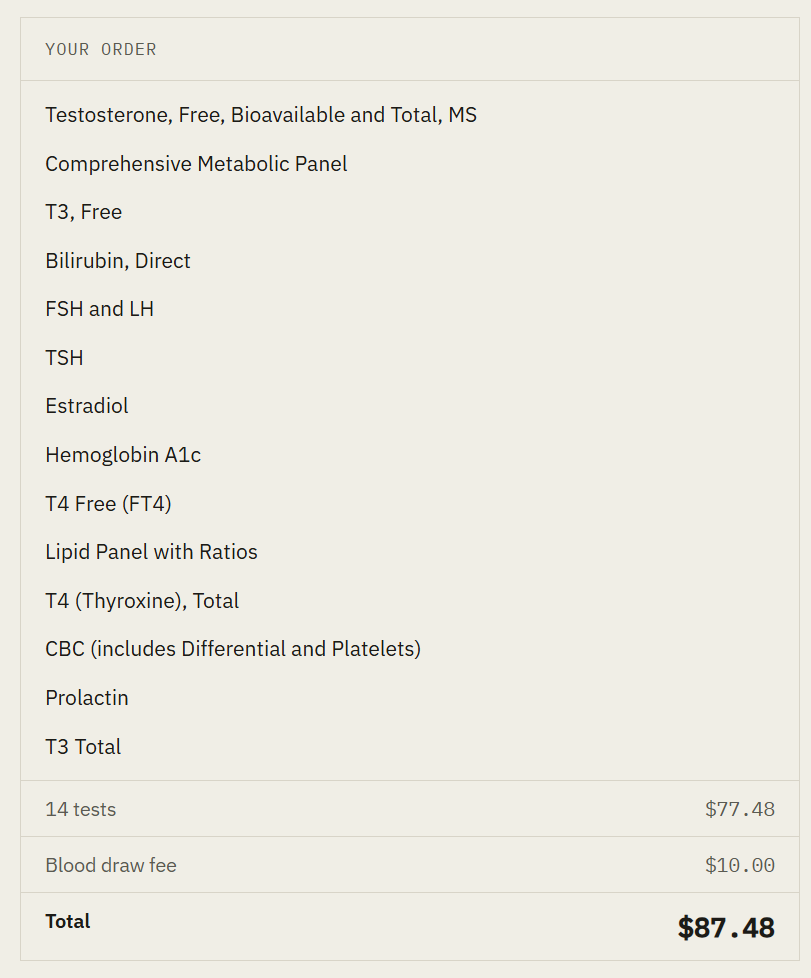Select CBC with Differential and Platelets
This screenshot has width=811, height=978.
[233, 649]
